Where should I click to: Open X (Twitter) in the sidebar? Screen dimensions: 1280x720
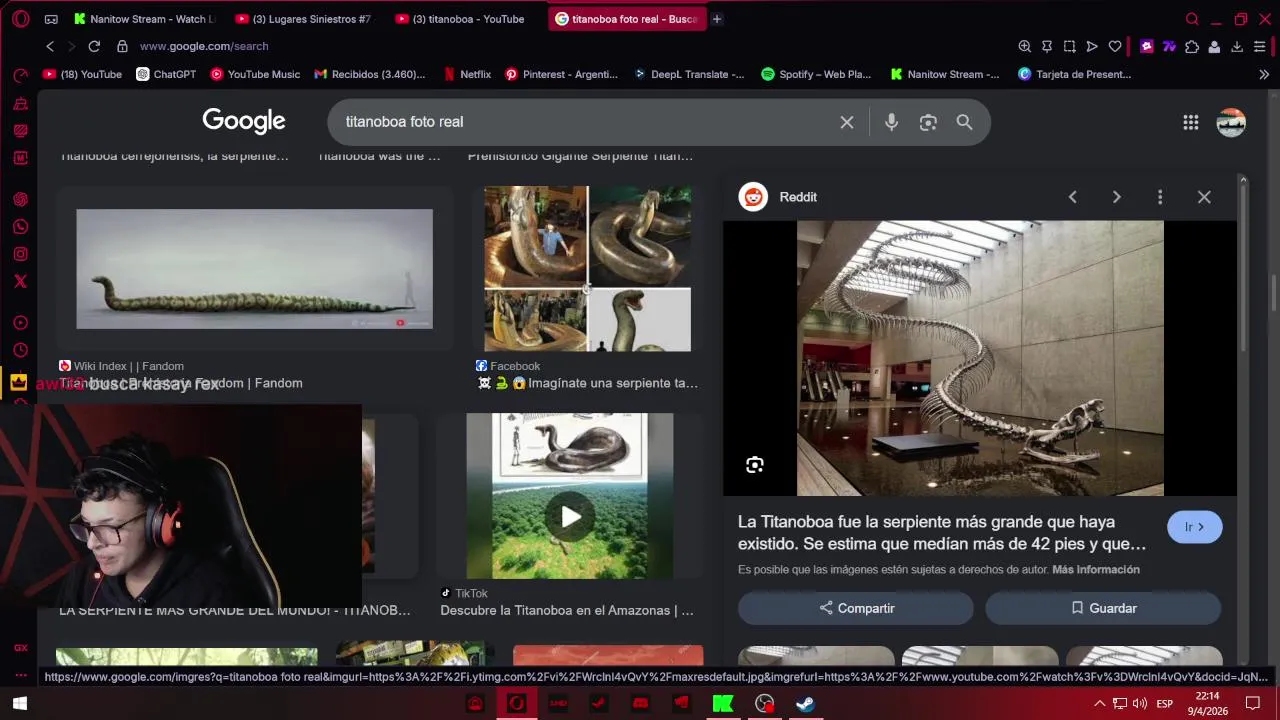[x=20, y=281]
